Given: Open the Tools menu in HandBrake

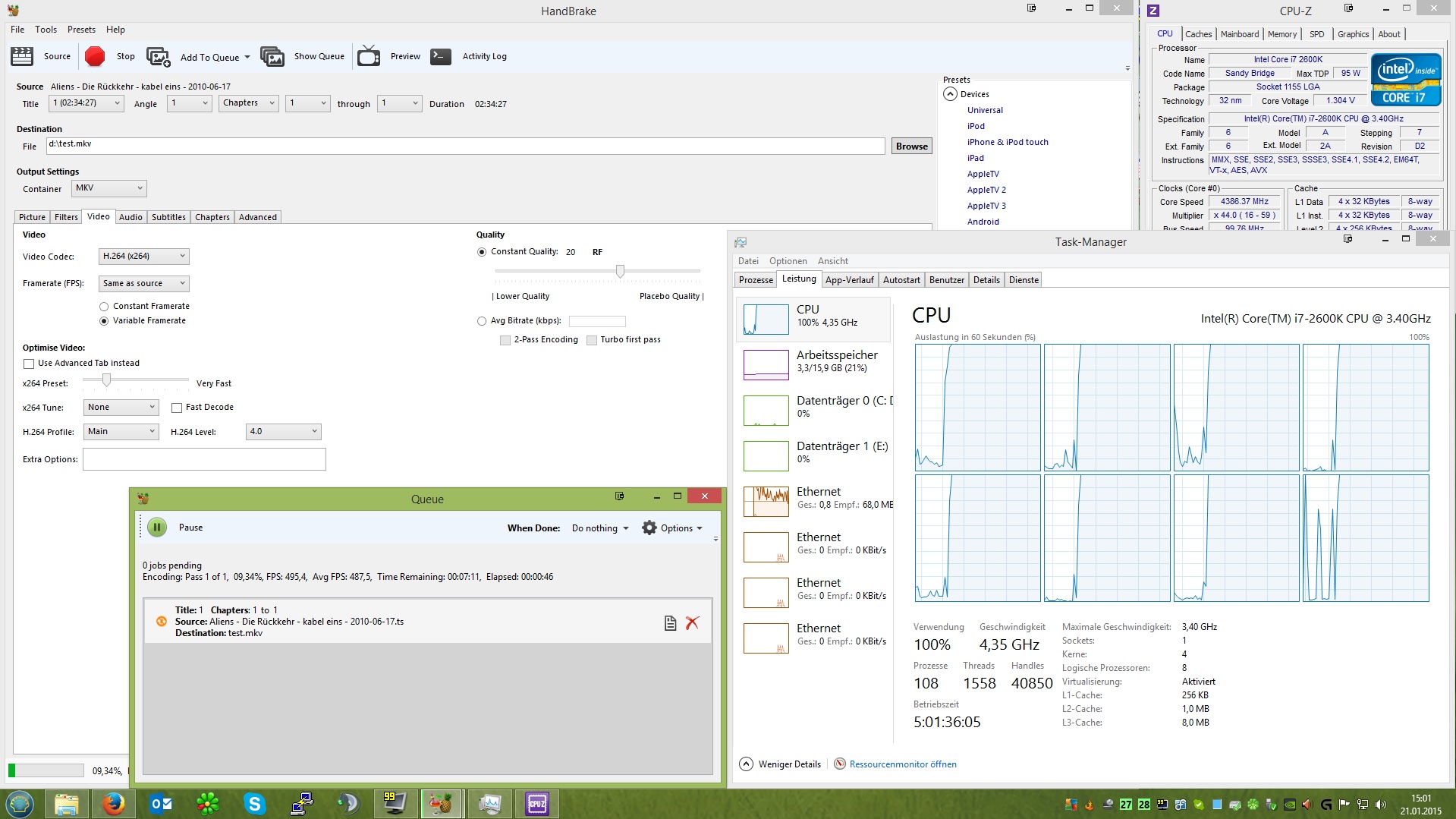Looking at the screenshot, I should [x=46, y=30].
